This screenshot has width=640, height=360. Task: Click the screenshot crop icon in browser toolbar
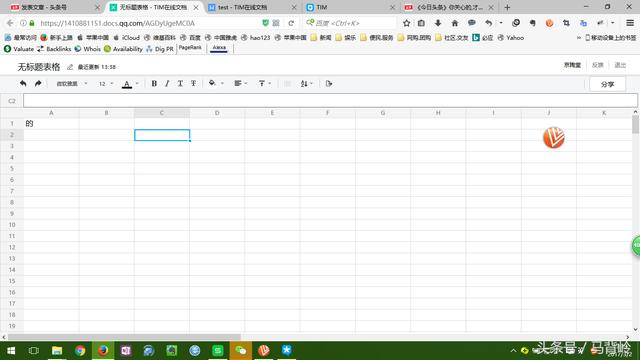coord(566,23)
